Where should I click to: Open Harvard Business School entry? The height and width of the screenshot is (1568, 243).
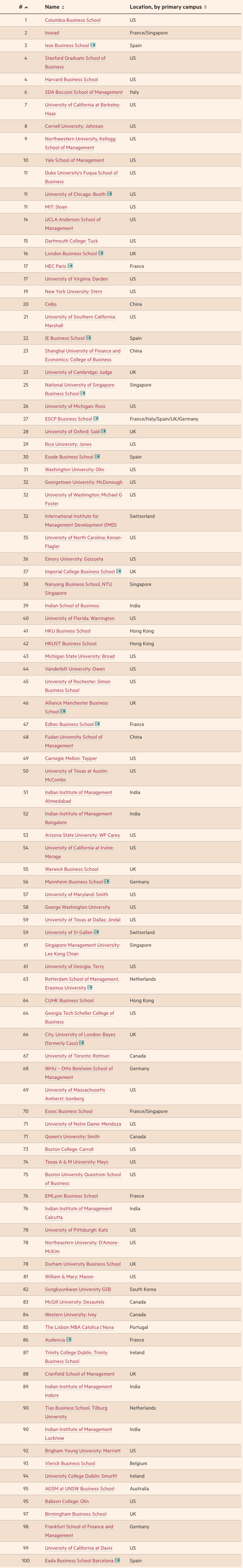pyautogui.click(x=71, y=79)
